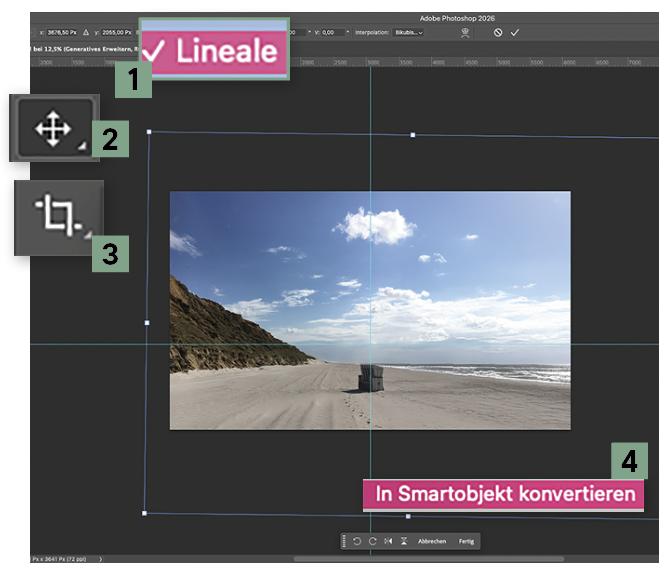Select the Crop tool icon
The width and height of the screenshot is (671, 575).
pos(56,215)
